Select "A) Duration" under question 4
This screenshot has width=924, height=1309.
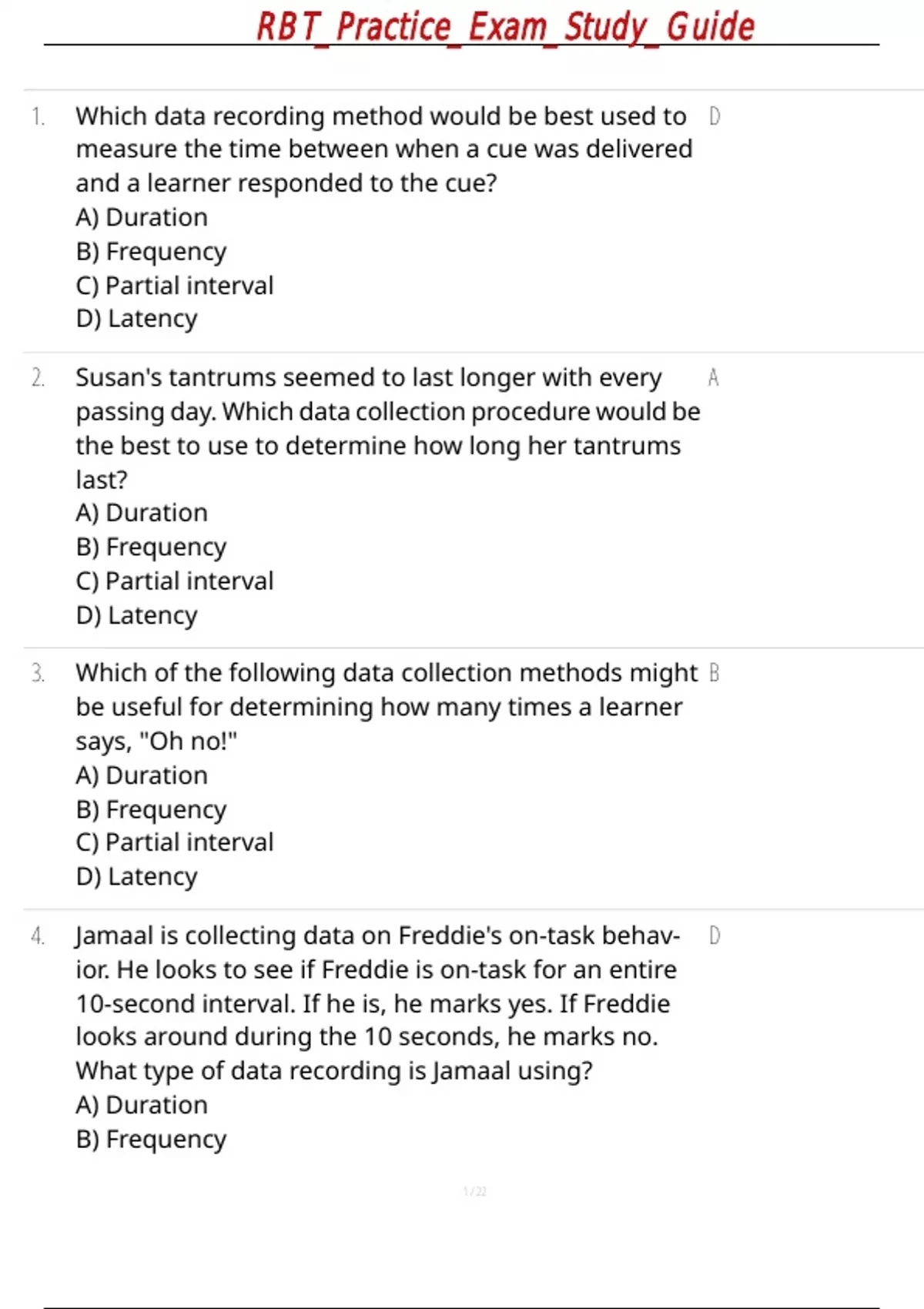(142, 1105)
